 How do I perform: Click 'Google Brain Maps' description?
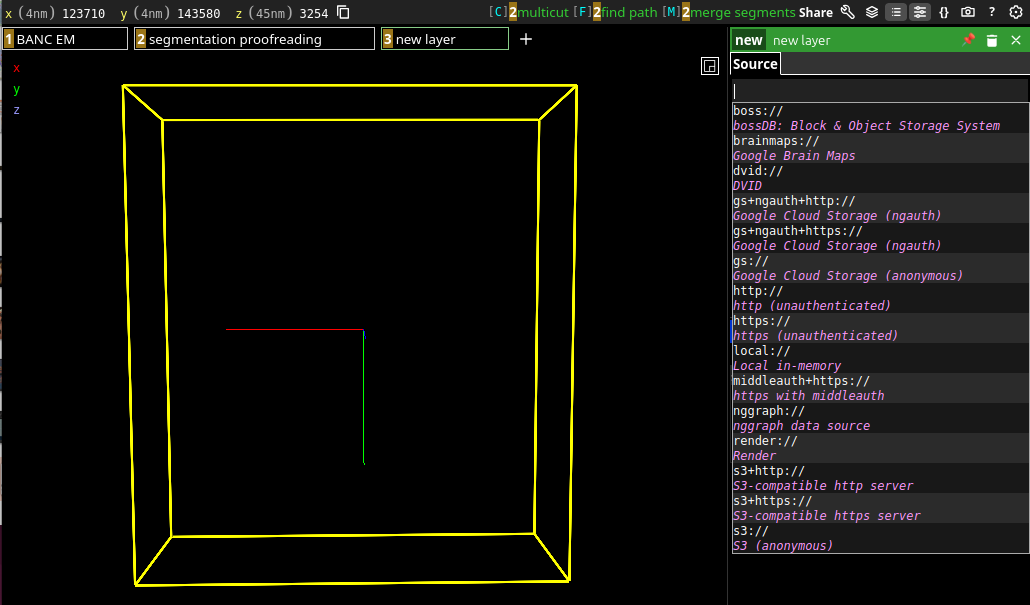794,156
